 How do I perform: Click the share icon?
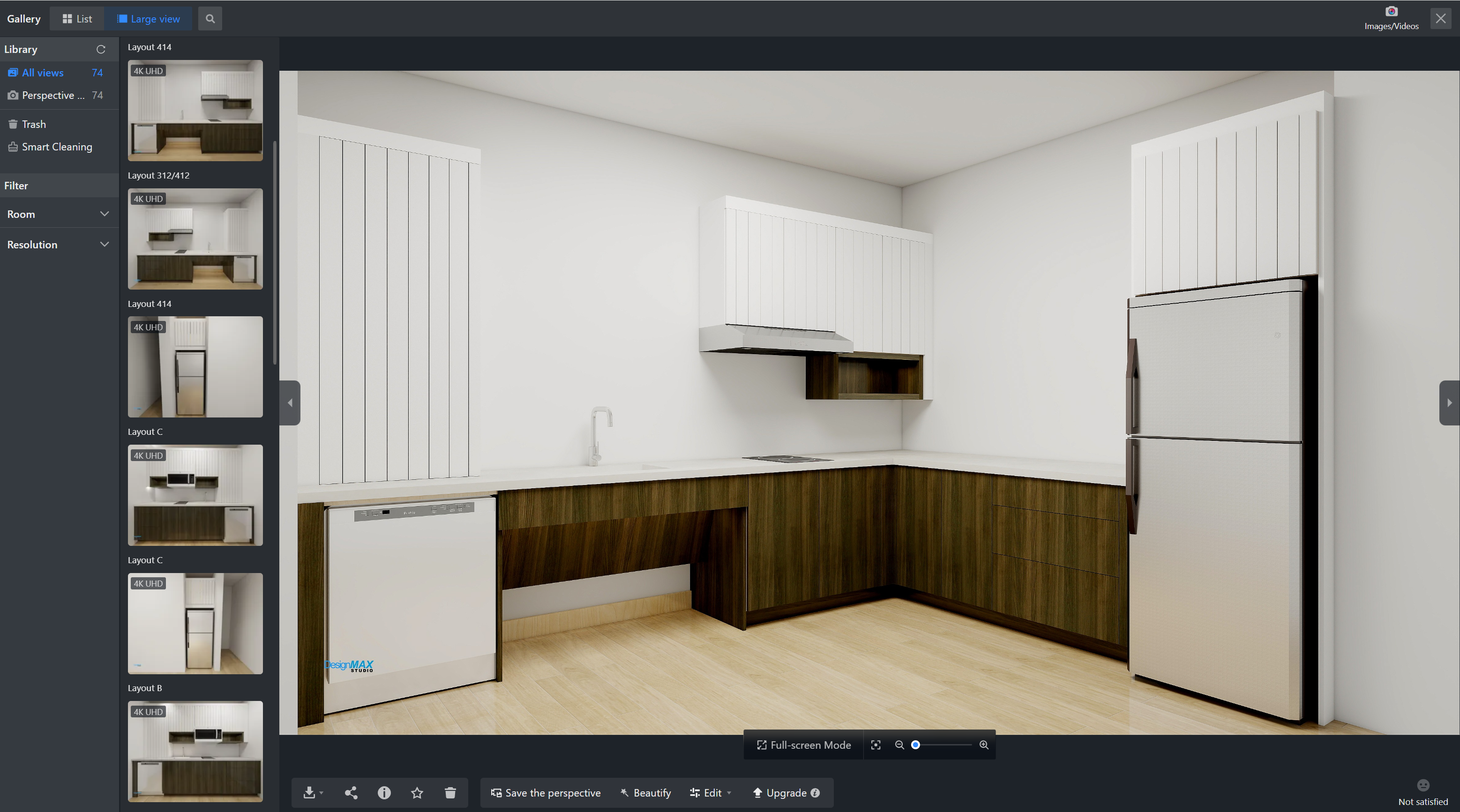point(351,792)
